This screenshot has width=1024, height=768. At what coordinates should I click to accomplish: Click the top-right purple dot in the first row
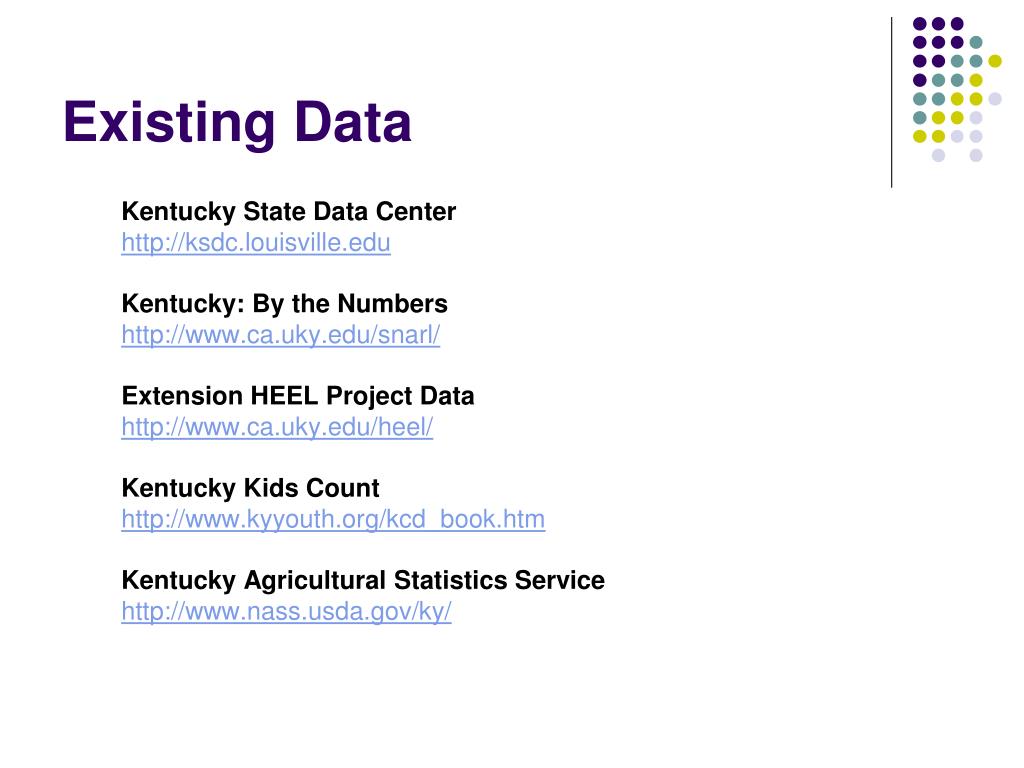(x=957, y=24)
